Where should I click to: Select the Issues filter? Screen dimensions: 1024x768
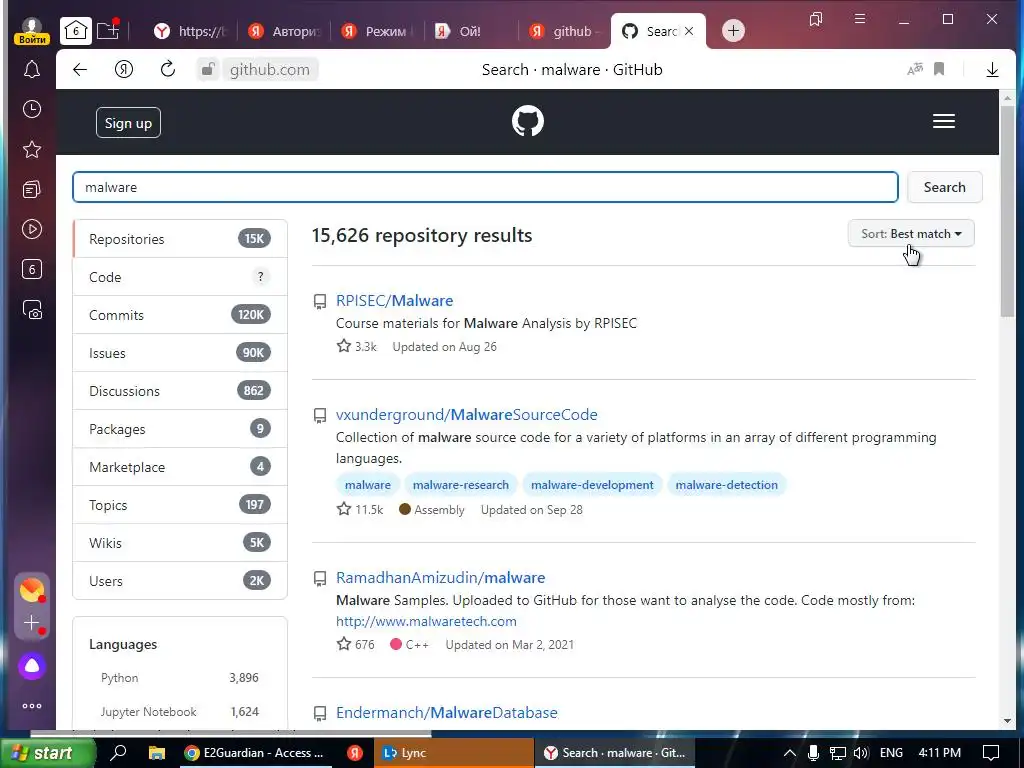(180, 353)
